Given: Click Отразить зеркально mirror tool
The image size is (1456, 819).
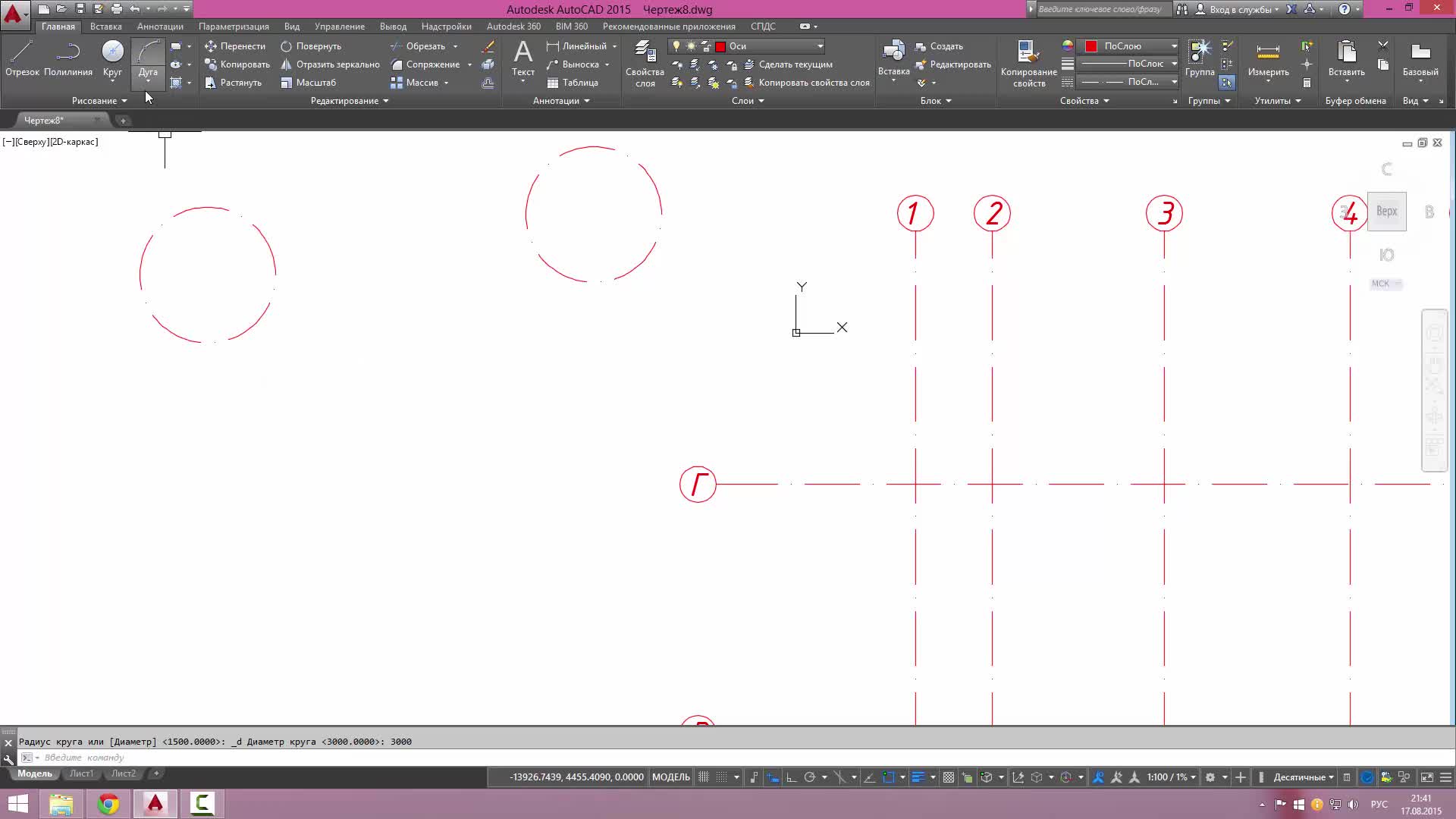Looking at the screenshot, I should click(x=330, y=64).
